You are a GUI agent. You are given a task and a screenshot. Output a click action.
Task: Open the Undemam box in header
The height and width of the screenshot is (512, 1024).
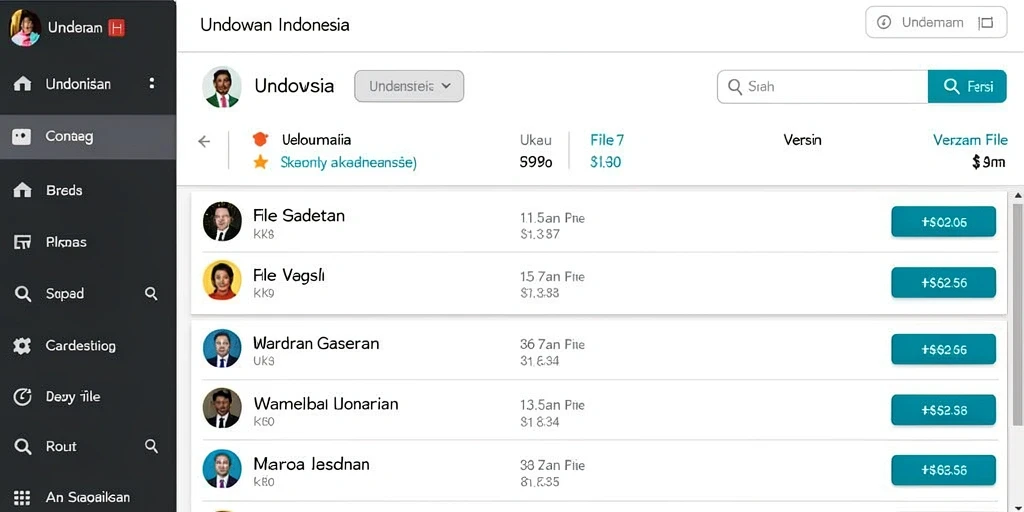tap(936, 23)
